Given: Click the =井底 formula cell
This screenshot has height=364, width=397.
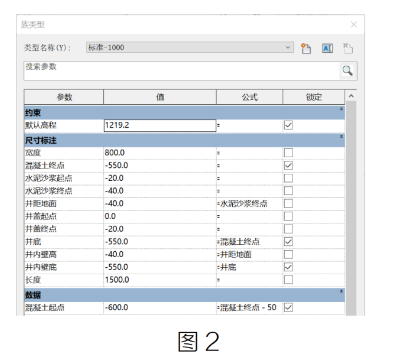Looking at the screenshot, I should [x=250, y=267].
